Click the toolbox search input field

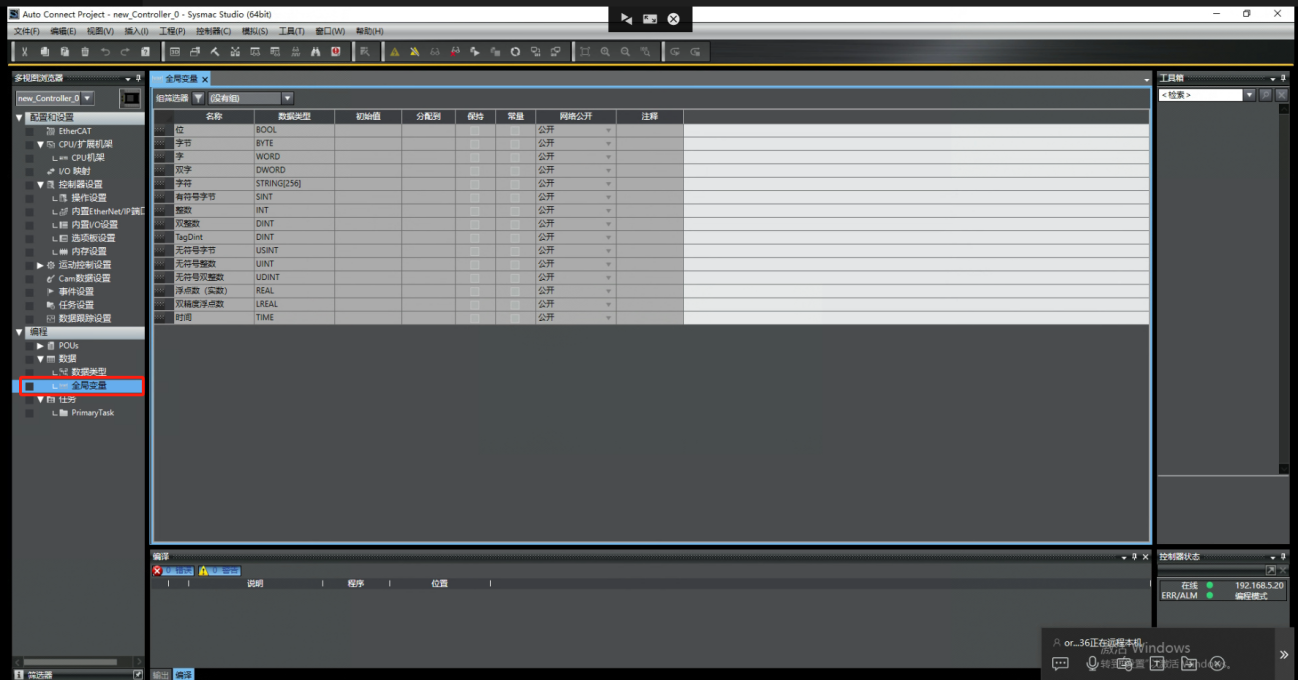1199,95
